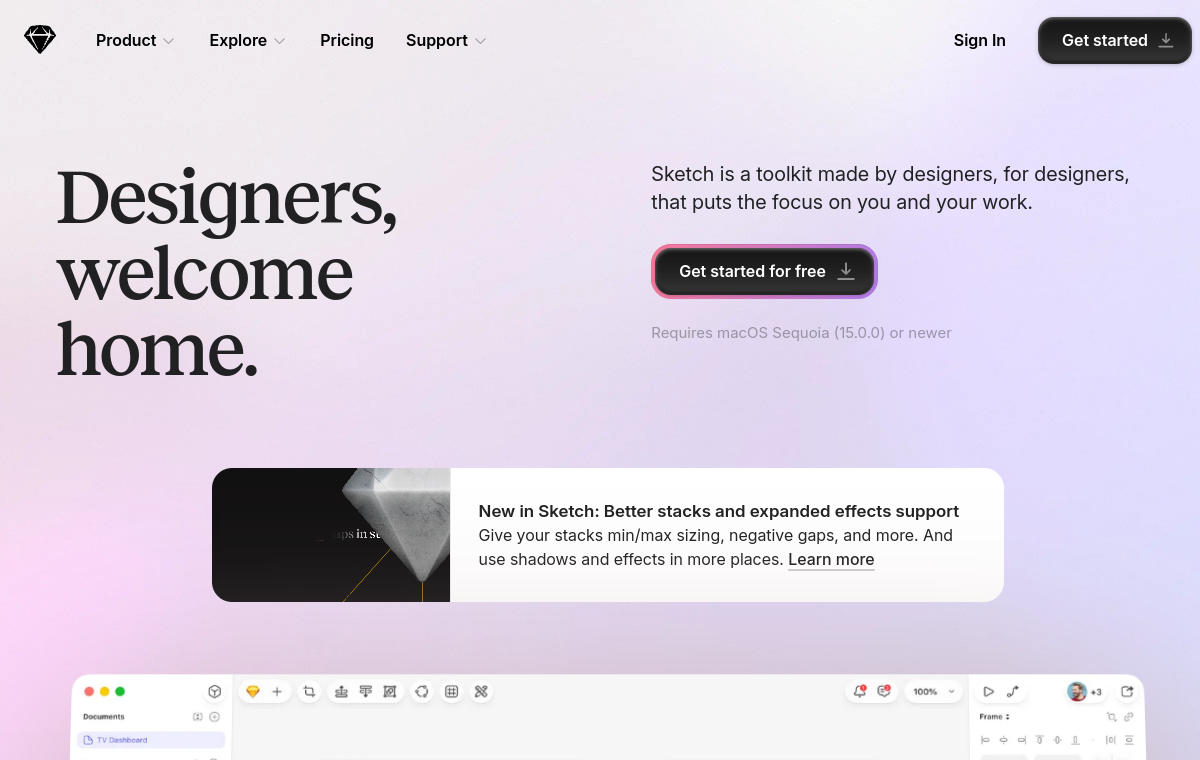Image resolution: width=1200 pixels, height=760 pixels.
Task: Click the share/export icon at top right
Action: [x=1127, y=691]
